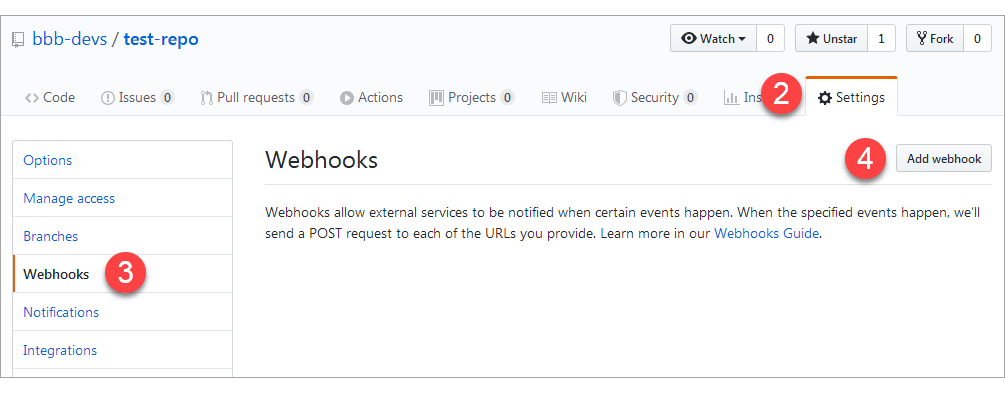This screenshot has height=393, width=1005.
Task: Click the Code tab brackets icon
Action: [31, 98]
